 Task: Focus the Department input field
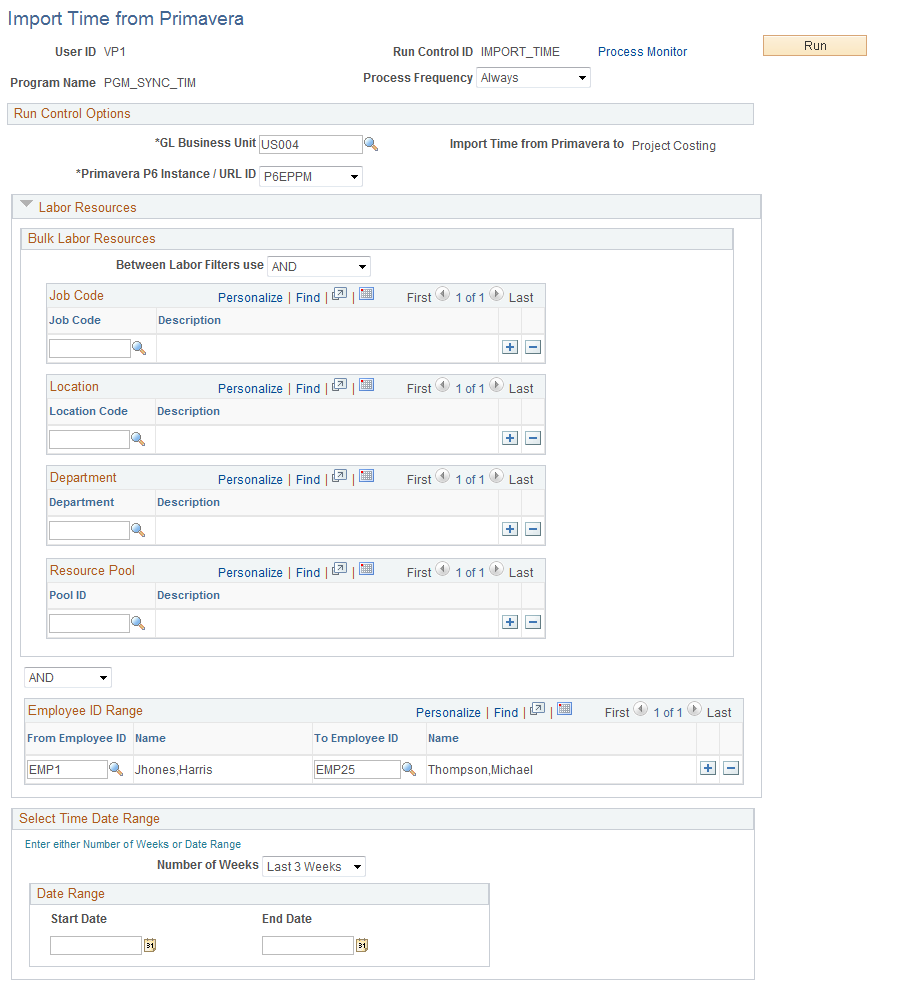pyautogui.click(x=89, y=531)
